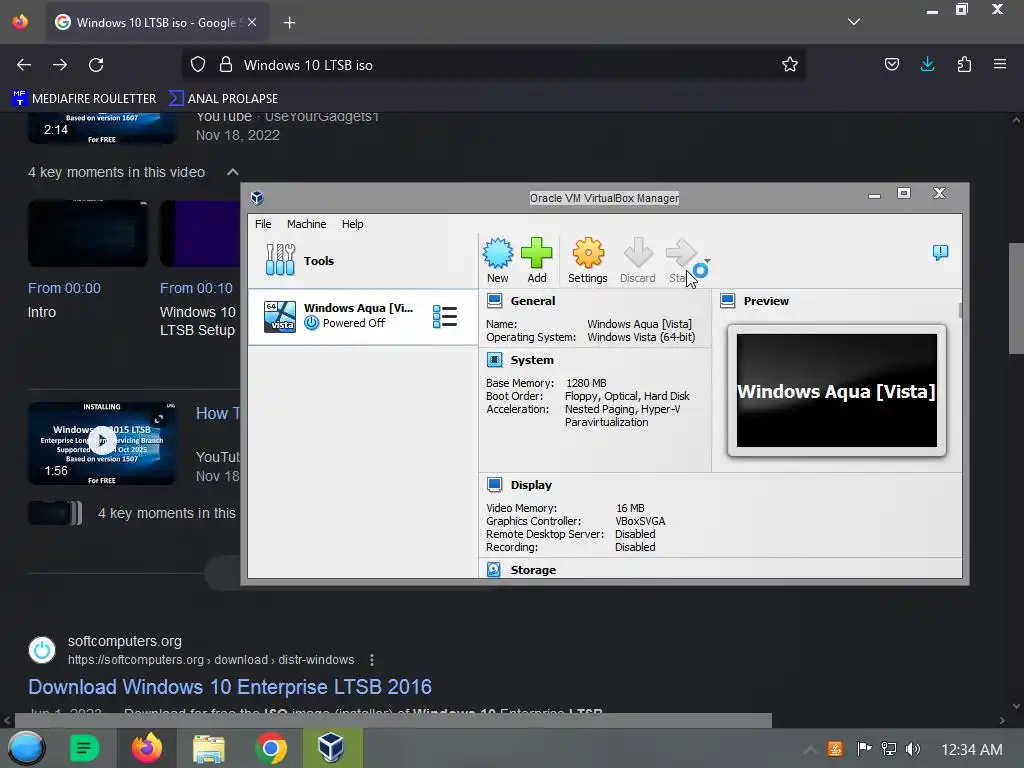The width and height of the screenshot is (1024, 768).
Task: Click the Discard arrow icon
Action: 638,253
